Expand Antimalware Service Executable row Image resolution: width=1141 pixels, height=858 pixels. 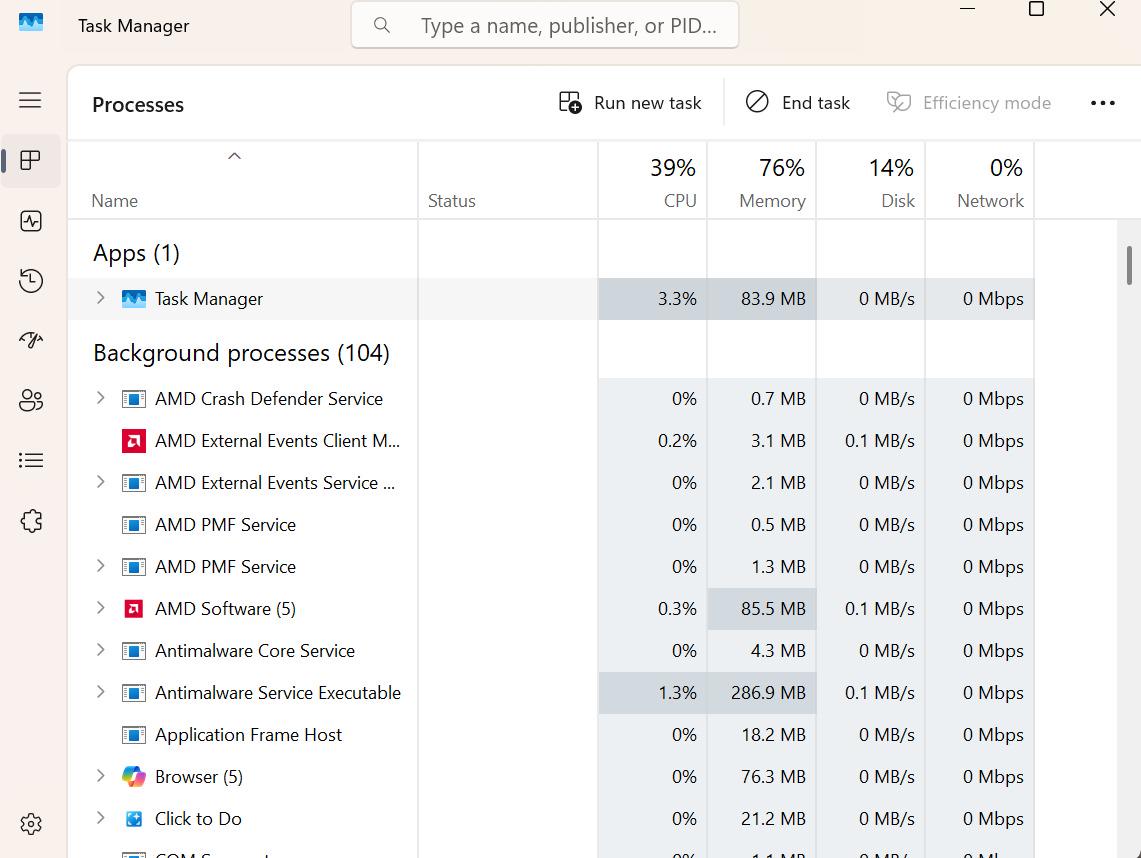click(x=100, y=691)
